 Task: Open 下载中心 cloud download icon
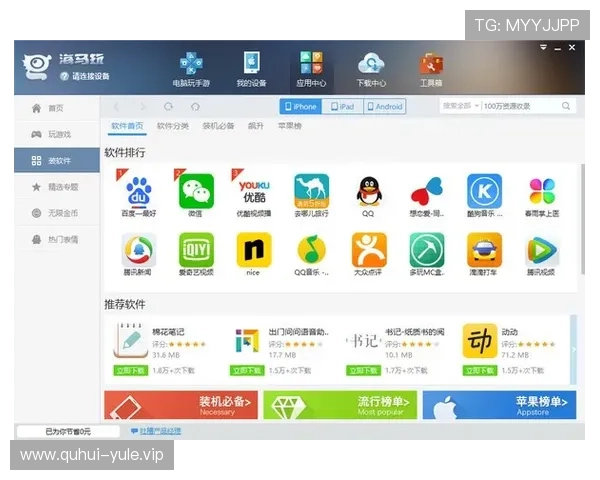pyautogui.click(x=371, y=69)
